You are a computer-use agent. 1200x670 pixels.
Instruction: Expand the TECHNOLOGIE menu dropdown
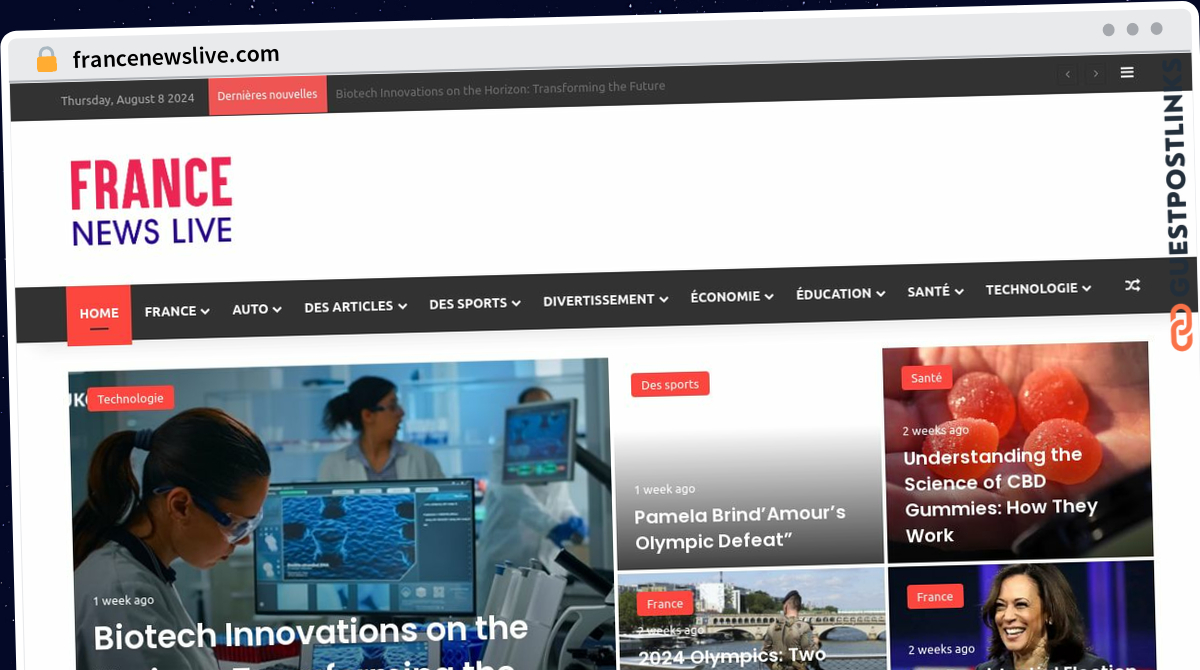pos(1038,288)
